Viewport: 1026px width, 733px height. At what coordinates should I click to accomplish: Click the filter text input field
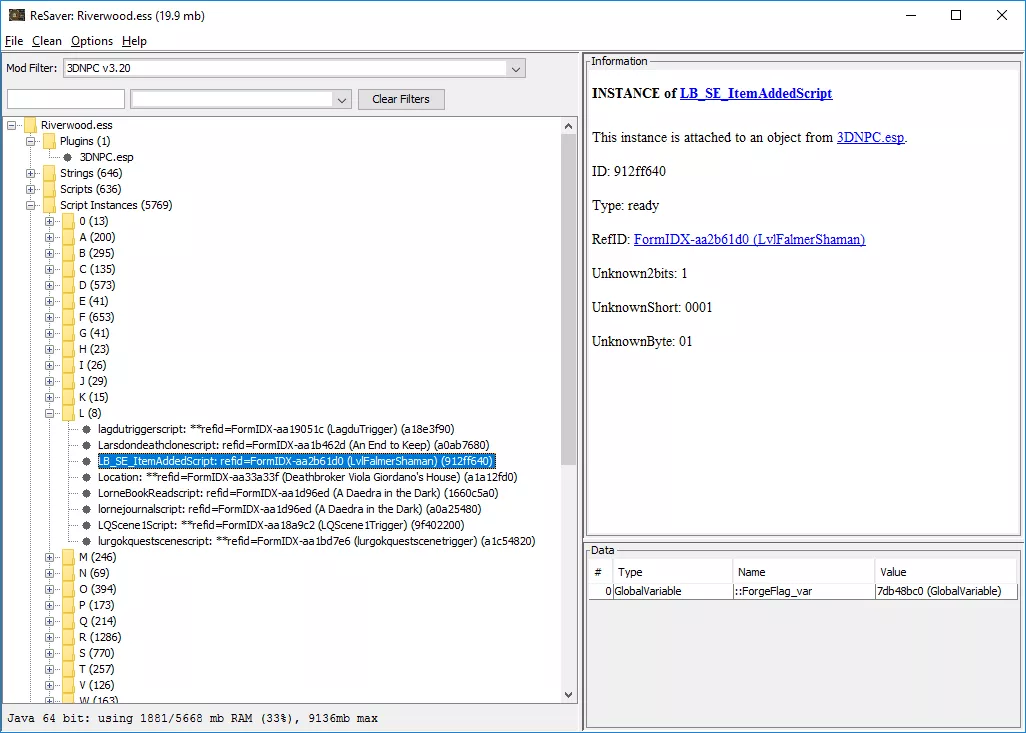pyautogui.click(x=66, y=99)
